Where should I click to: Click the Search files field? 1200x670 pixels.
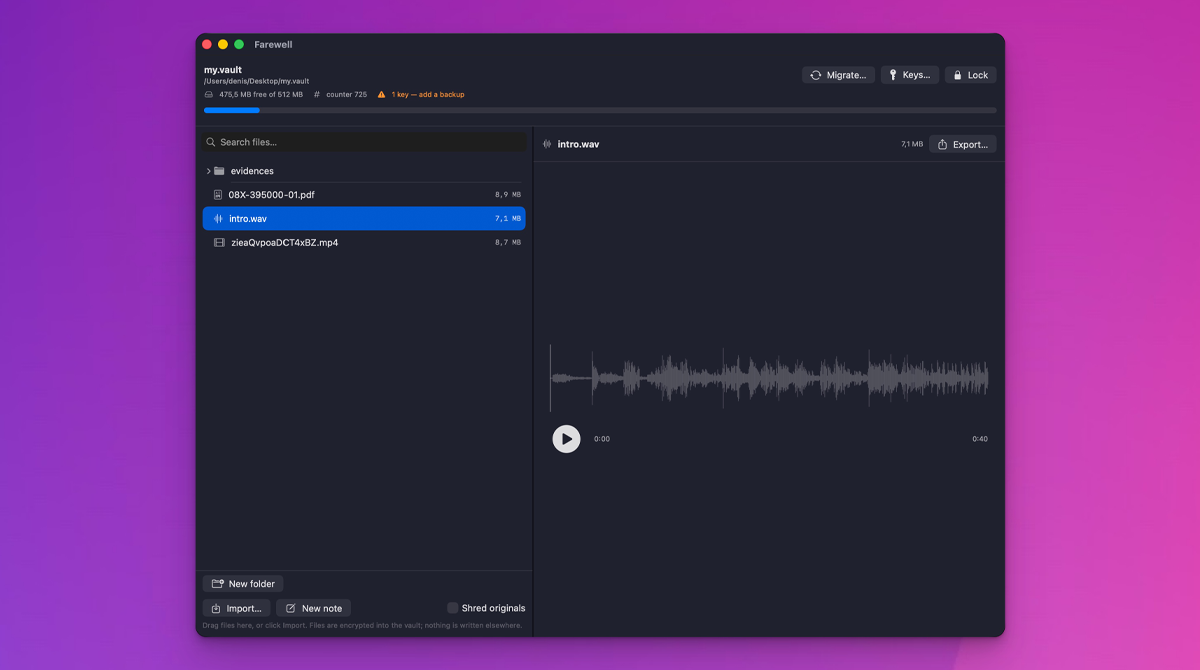tap(364, 142)
